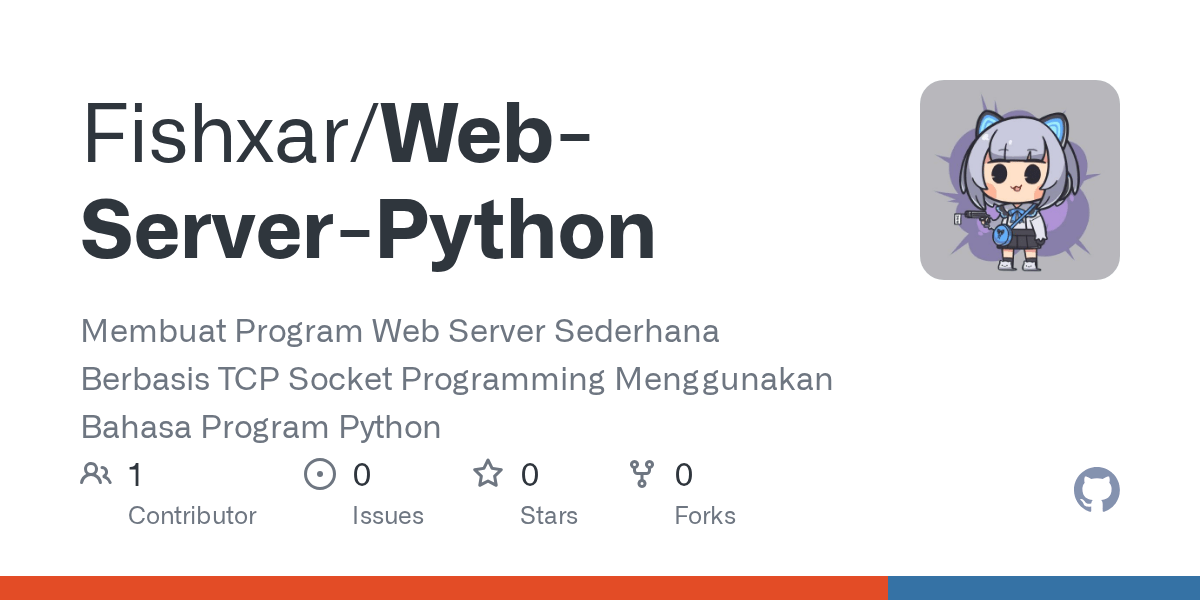Click the contributors people icon
This screenshot has height=600, width=1200.
pyautogui.click(x=96, y=474)
